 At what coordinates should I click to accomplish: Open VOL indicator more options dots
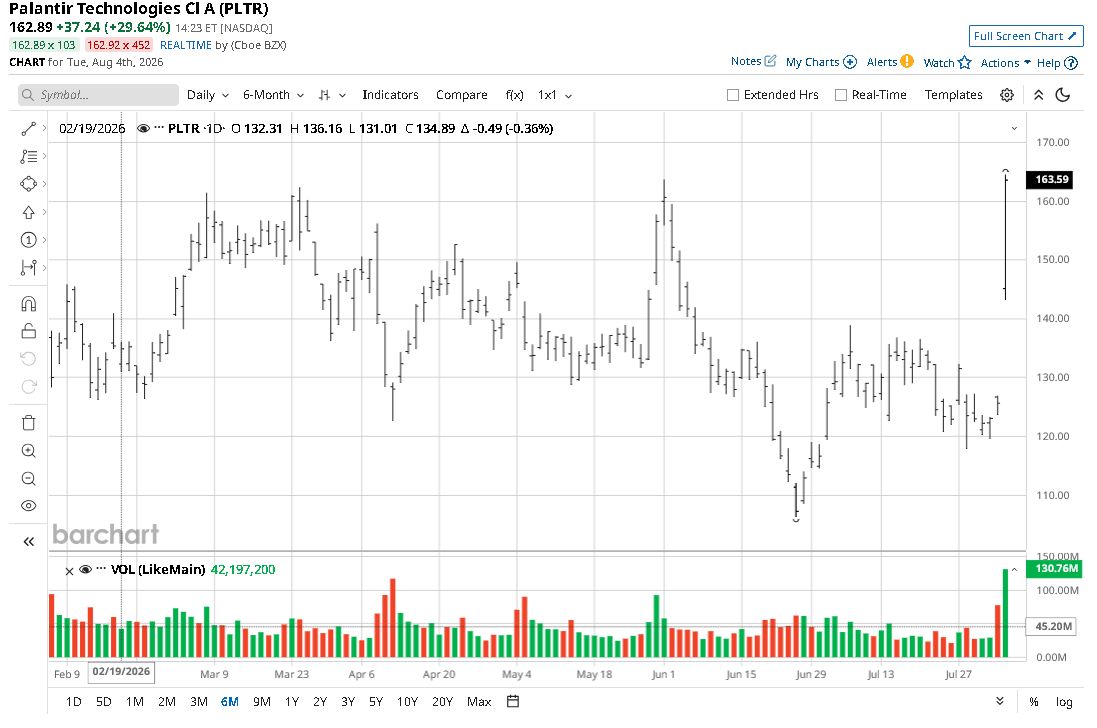(101, 569)
